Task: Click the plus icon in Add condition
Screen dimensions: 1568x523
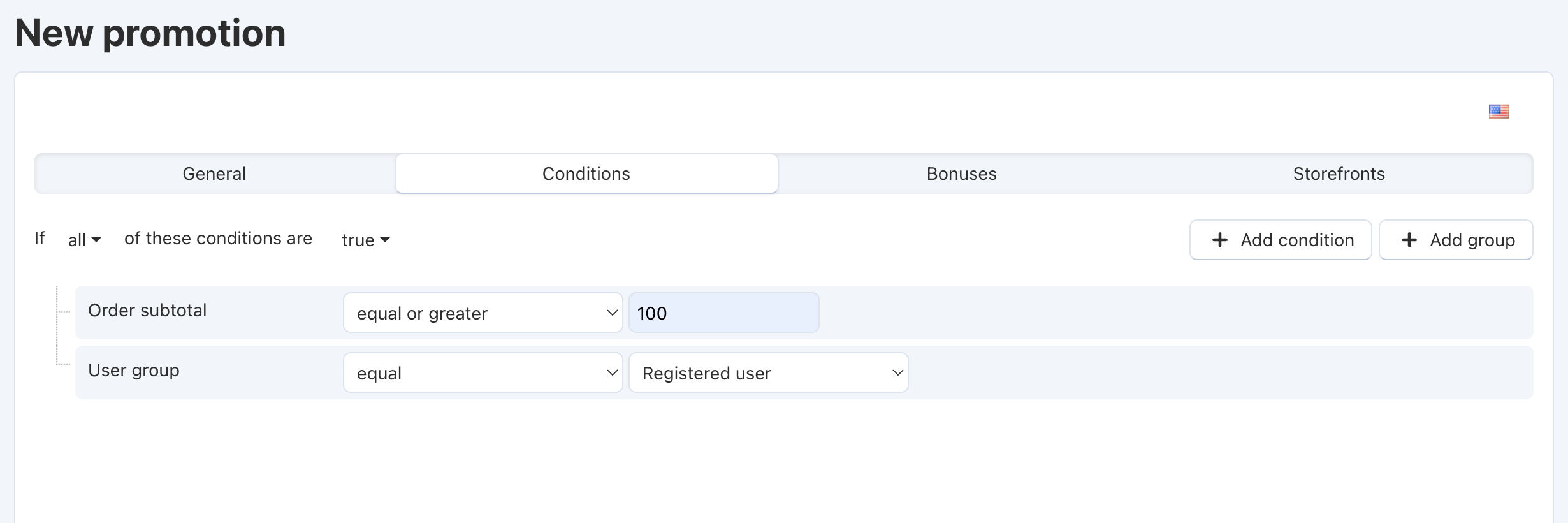Action: point(1219,240)
